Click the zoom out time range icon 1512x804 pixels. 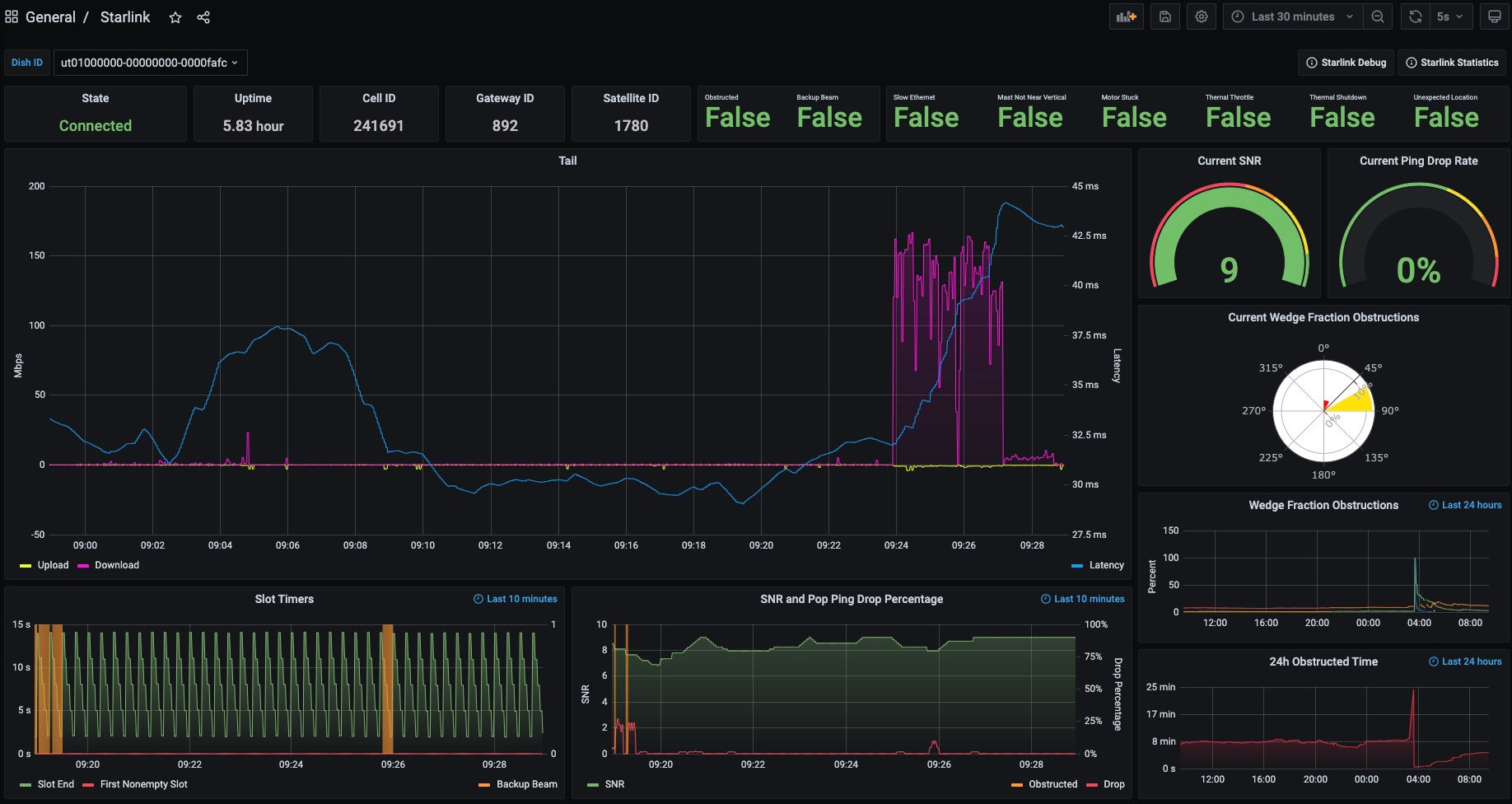click(x=1377, y=16)
